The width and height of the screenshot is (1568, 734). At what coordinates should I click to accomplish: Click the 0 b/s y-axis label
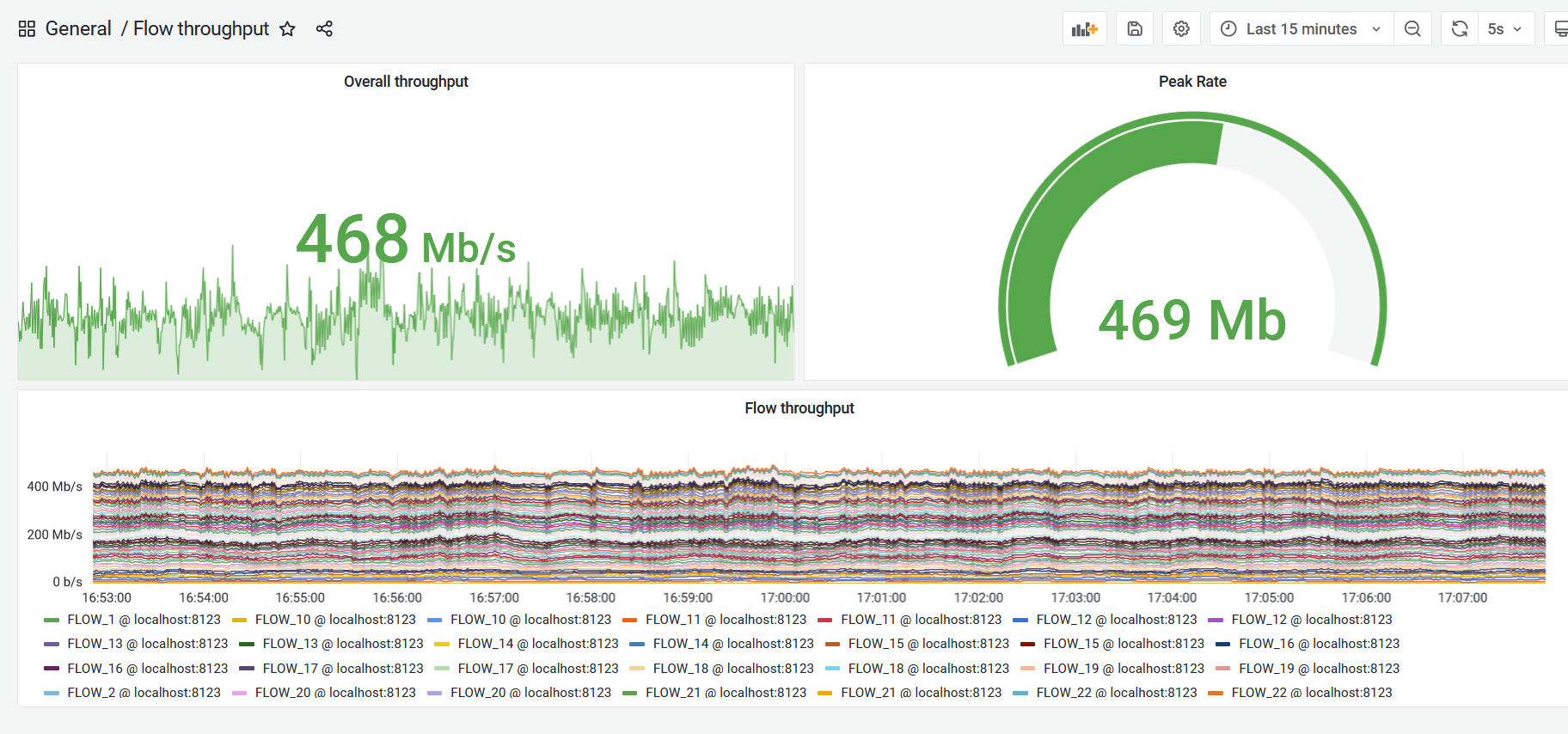point(68,582)
